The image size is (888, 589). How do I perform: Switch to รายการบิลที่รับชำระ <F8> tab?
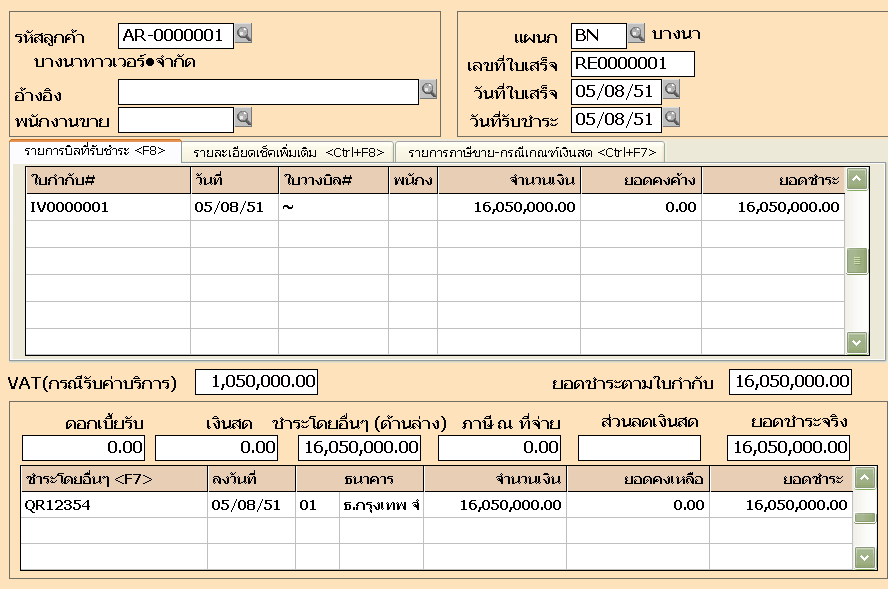(x=95, y=151)
